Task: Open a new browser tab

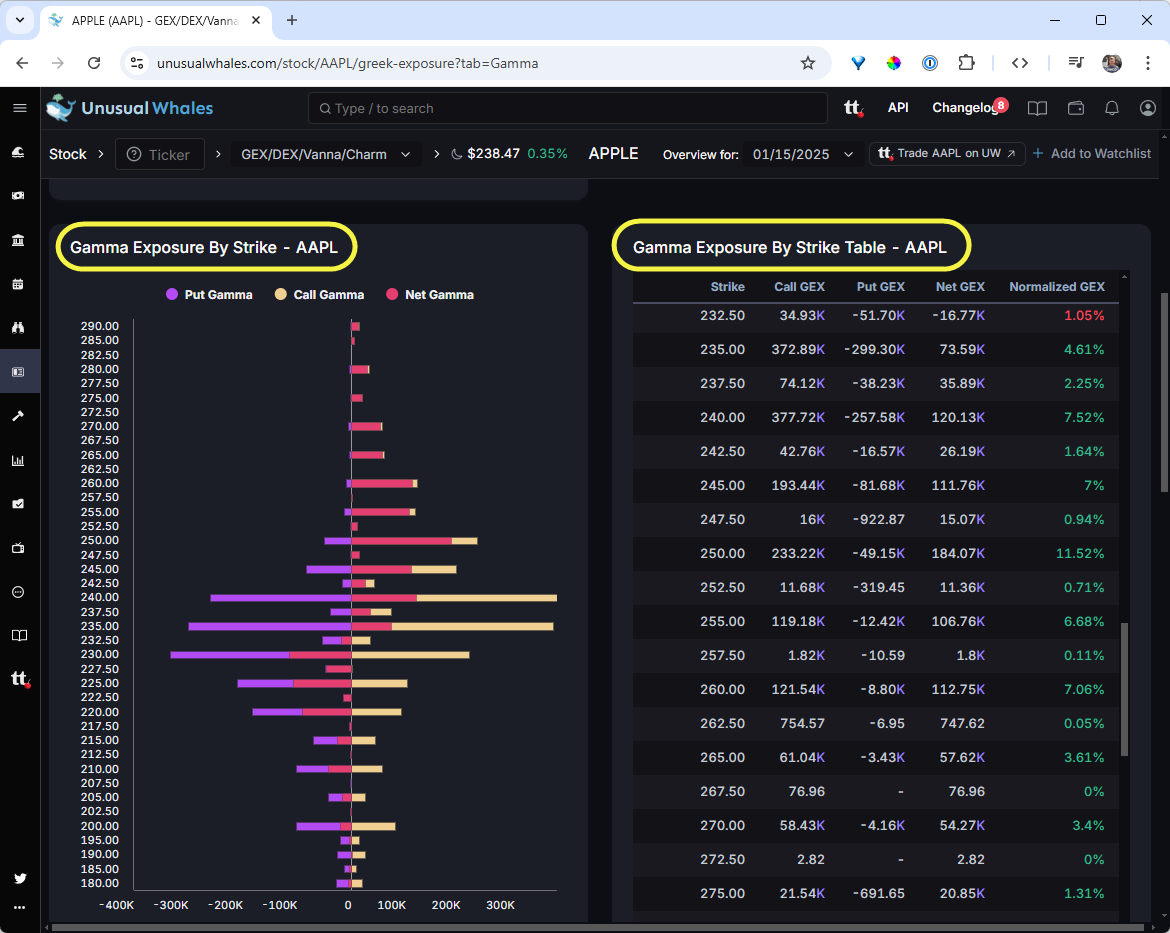Action: pos(292,20)
